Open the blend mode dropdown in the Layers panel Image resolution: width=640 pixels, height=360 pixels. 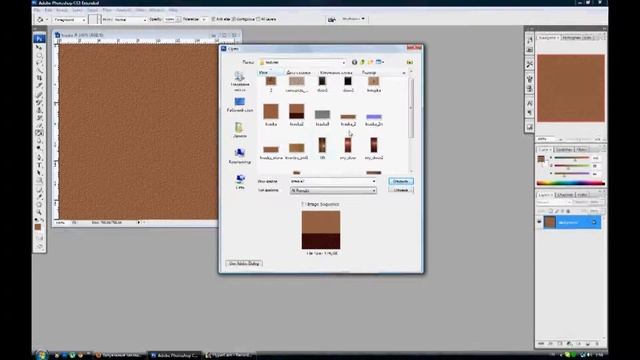554,202
